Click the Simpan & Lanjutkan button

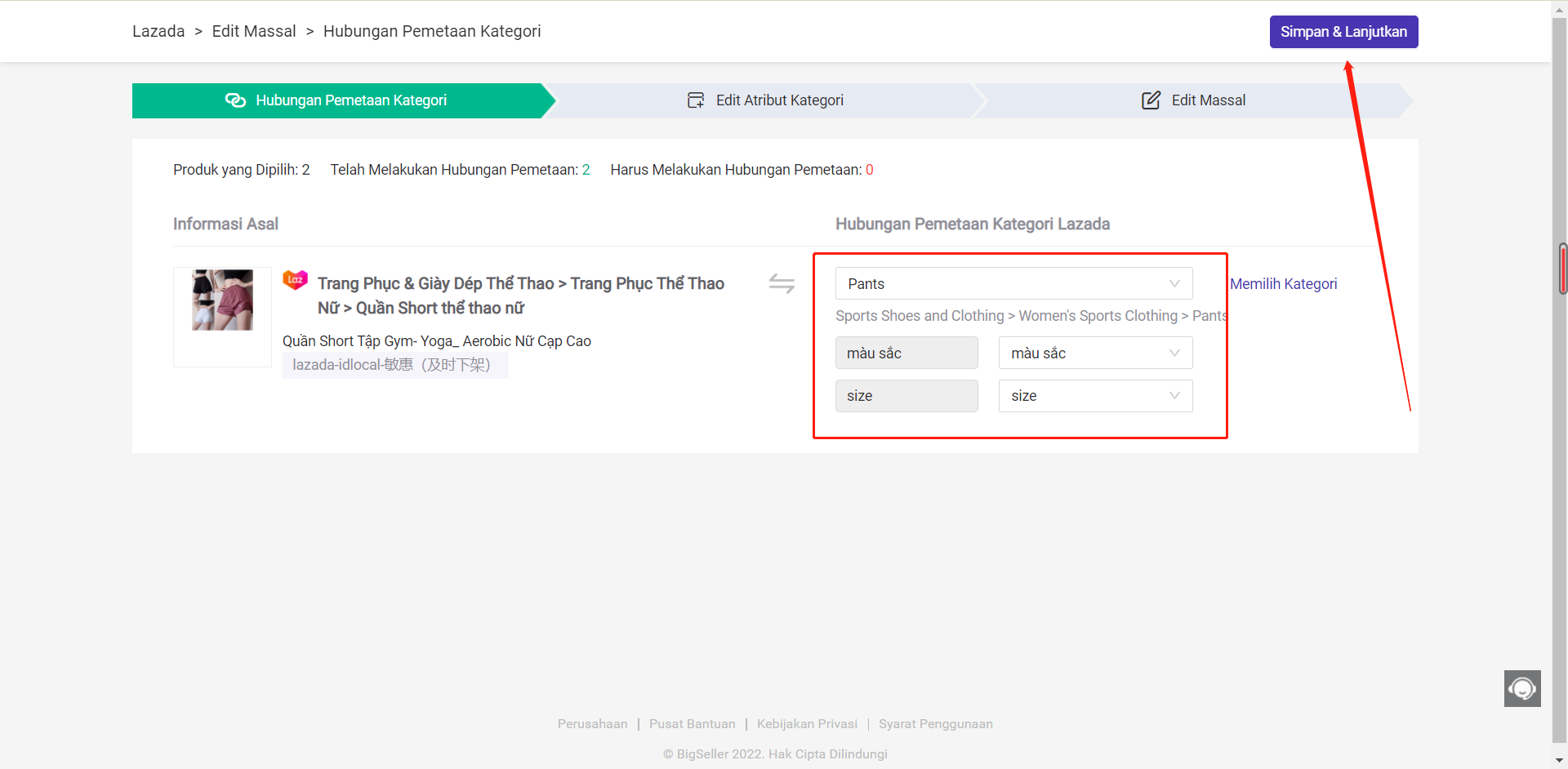(x=1343, y=32)
